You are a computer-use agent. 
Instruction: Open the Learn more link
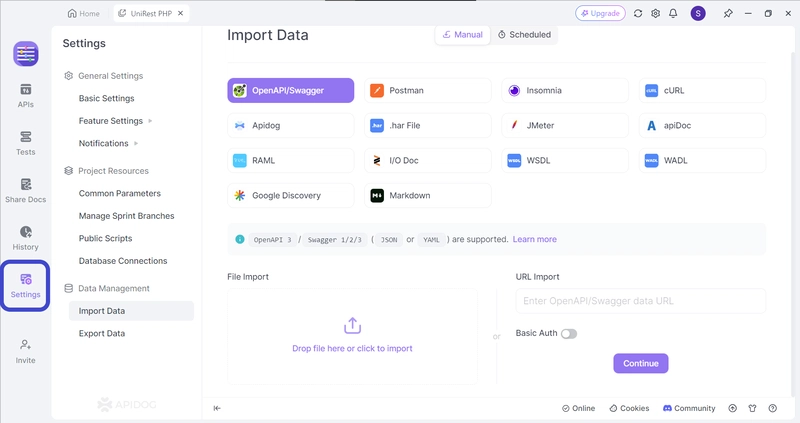[535, 239]
